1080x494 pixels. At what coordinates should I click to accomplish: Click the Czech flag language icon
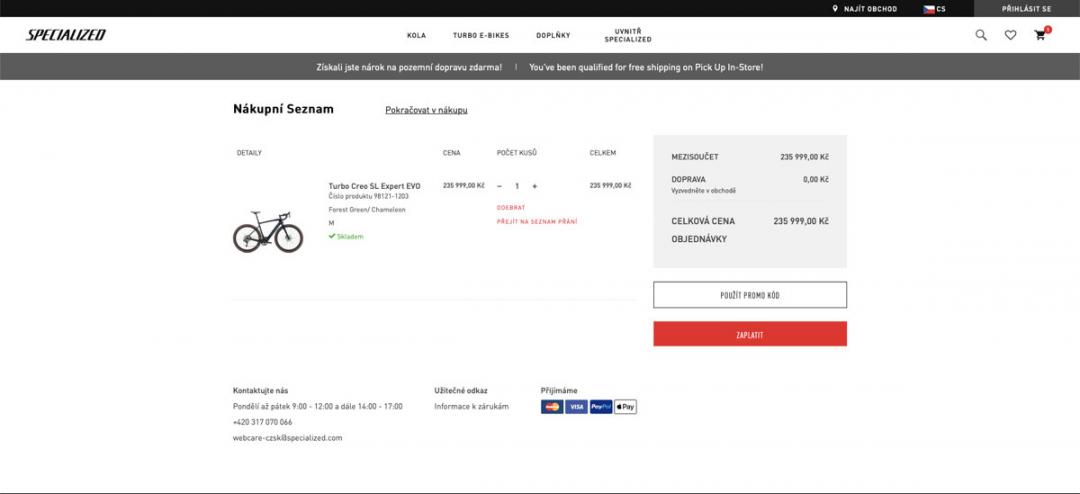(928, 9)
